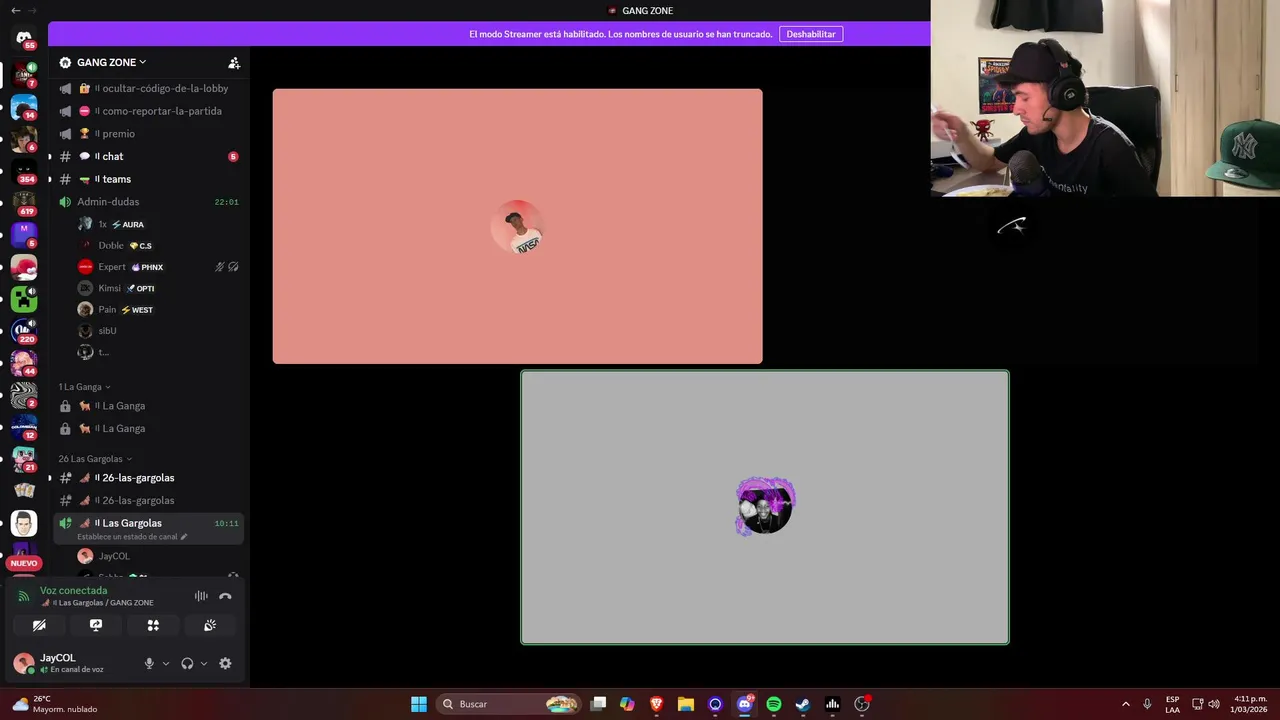The height and width of the screenshot is (720, 1280).
Task: Collapse the 26 Las Gargolas category
Action: [95, 459]
